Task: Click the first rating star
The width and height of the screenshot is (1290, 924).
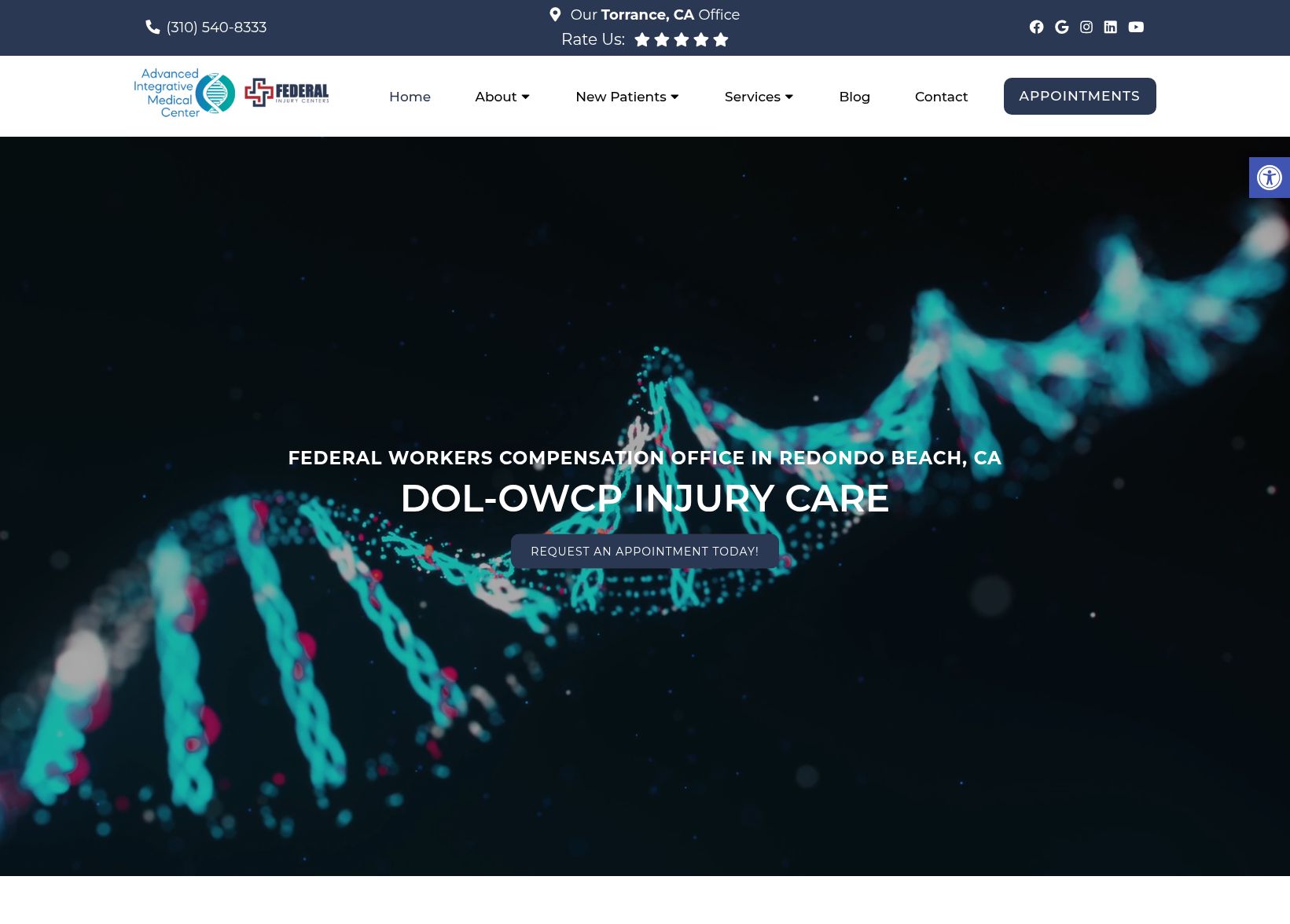Action: 642,40
